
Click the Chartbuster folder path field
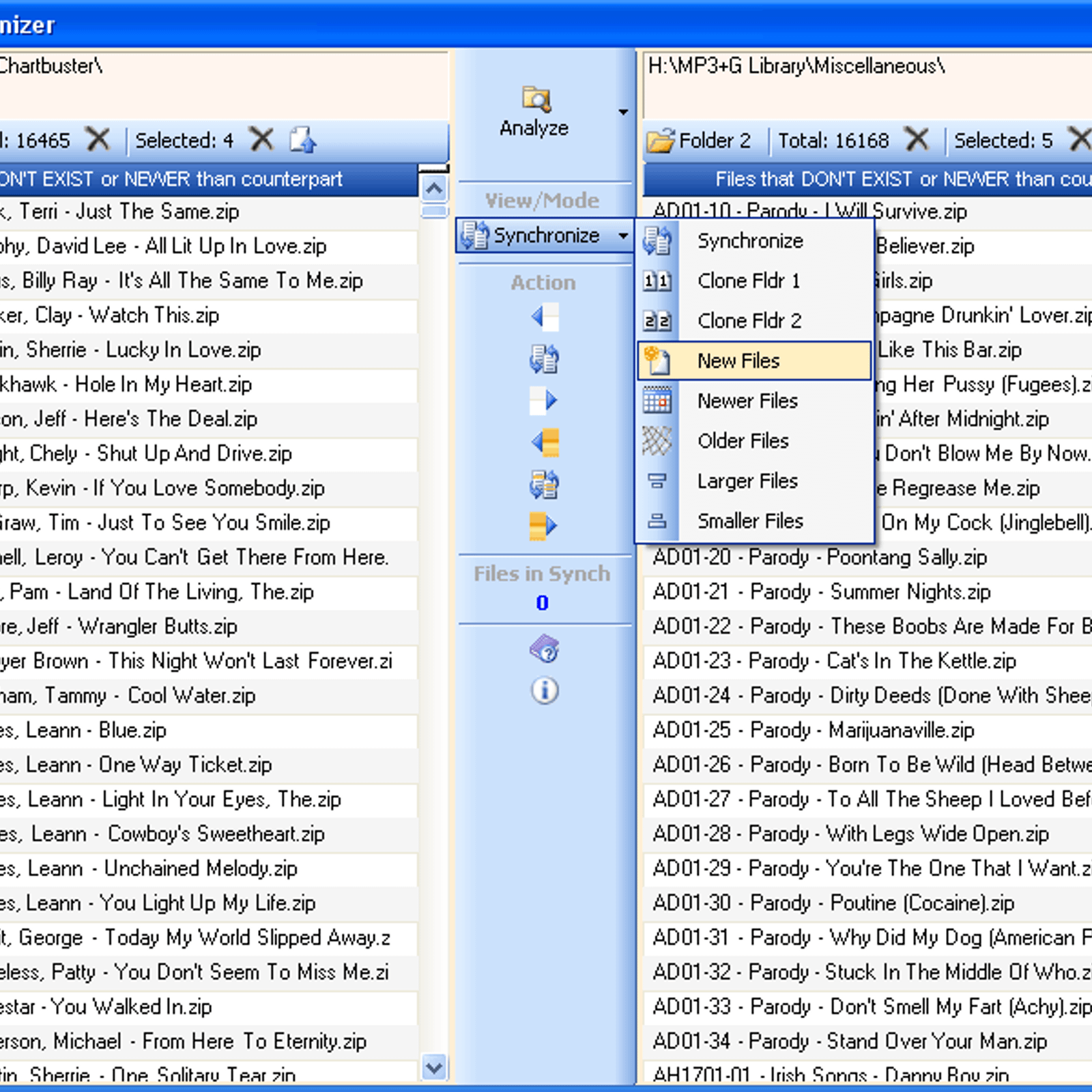pyautogui.click(x=224, y=85)
